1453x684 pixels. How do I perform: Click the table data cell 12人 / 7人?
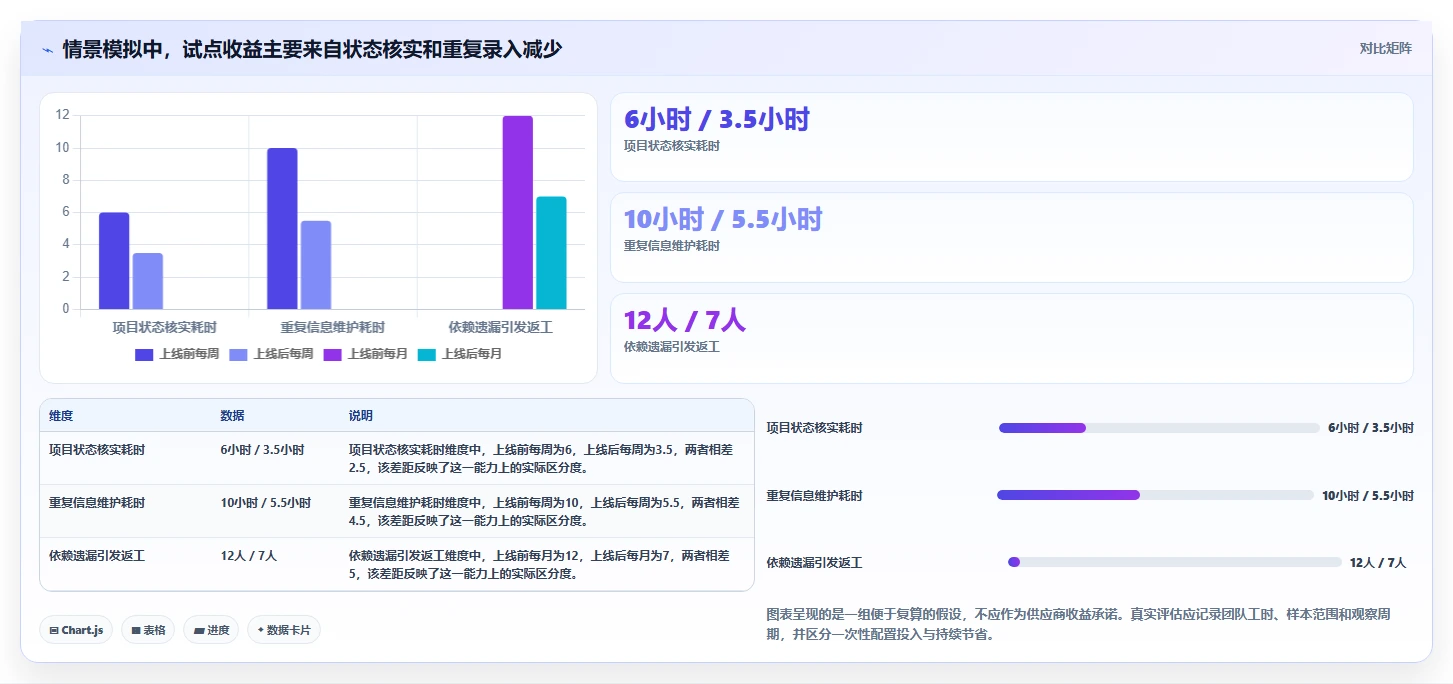pos(249,556)
